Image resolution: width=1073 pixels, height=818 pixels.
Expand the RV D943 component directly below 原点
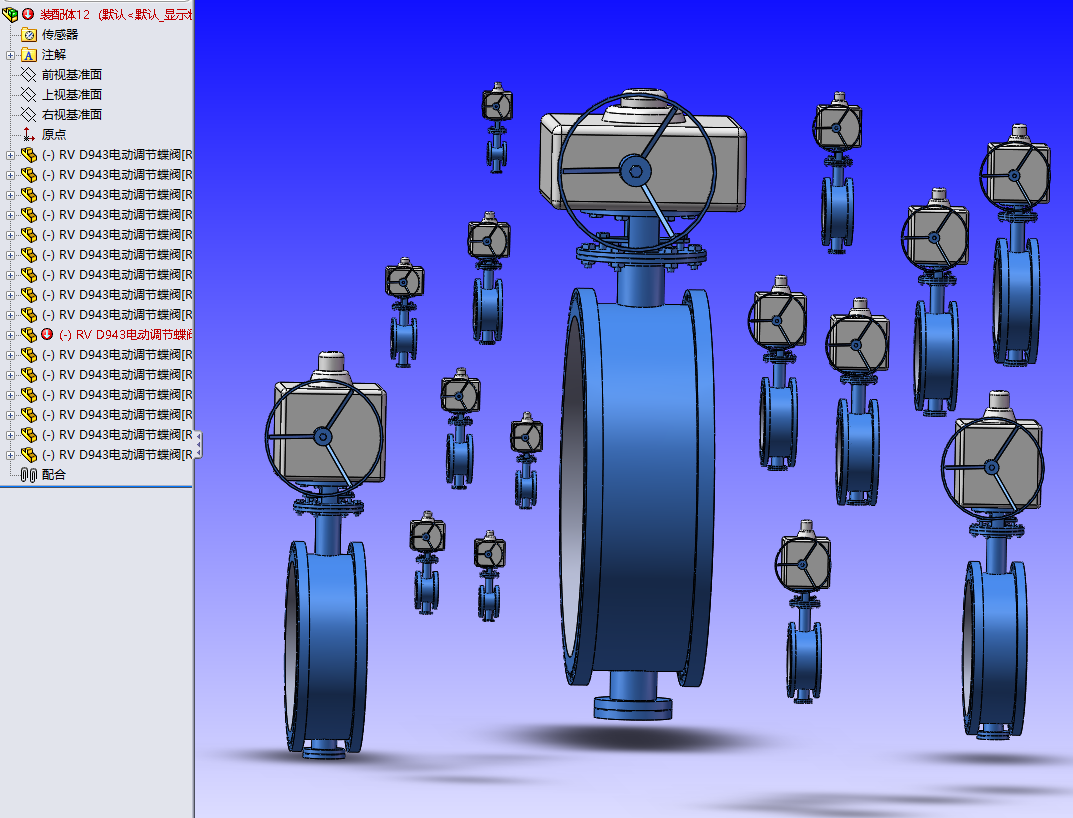10,155
